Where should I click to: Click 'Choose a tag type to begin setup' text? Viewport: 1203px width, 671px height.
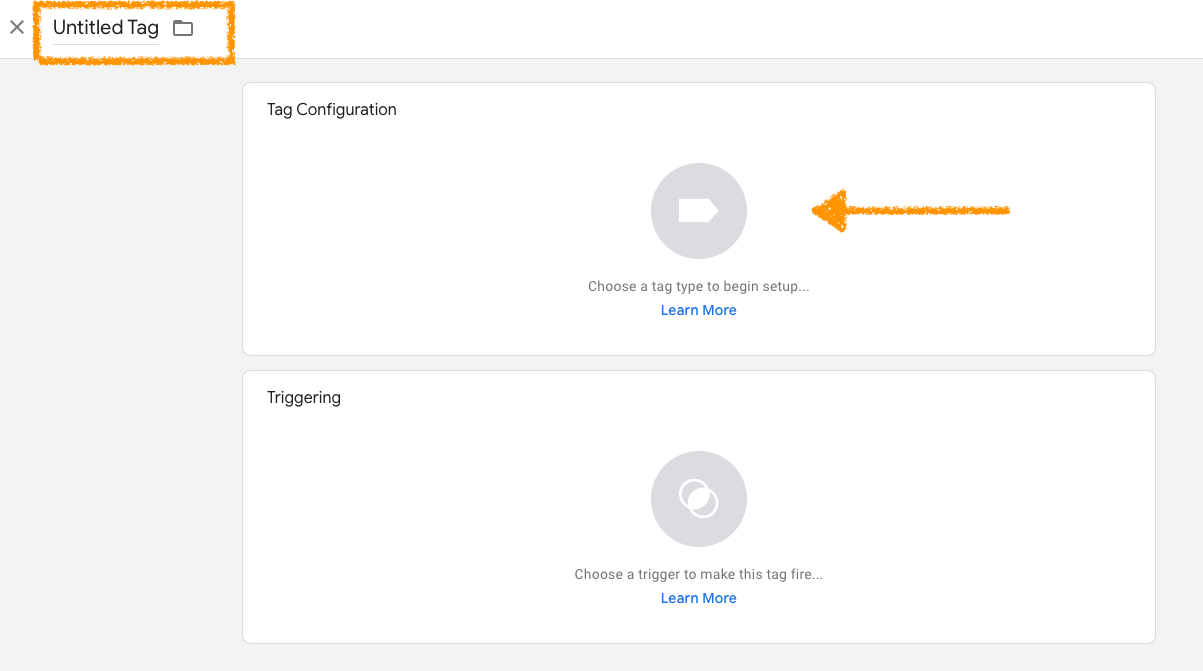click(698, 287)
